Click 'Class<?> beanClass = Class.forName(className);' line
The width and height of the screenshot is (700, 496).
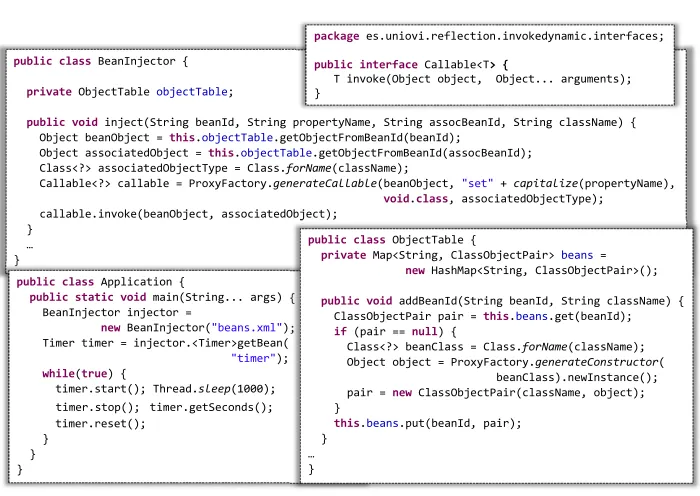point(496,347)
